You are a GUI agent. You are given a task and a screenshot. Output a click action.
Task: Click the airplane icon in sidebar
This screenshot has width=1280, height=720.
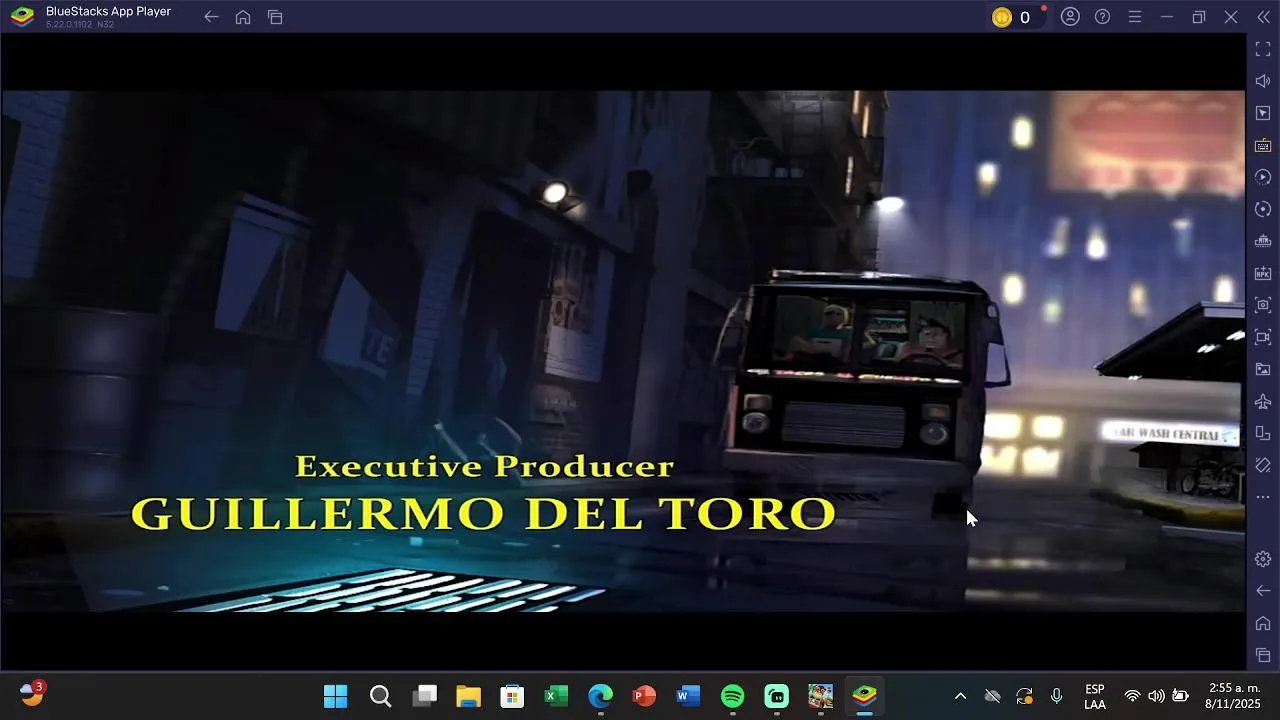tap(1263, 401)
